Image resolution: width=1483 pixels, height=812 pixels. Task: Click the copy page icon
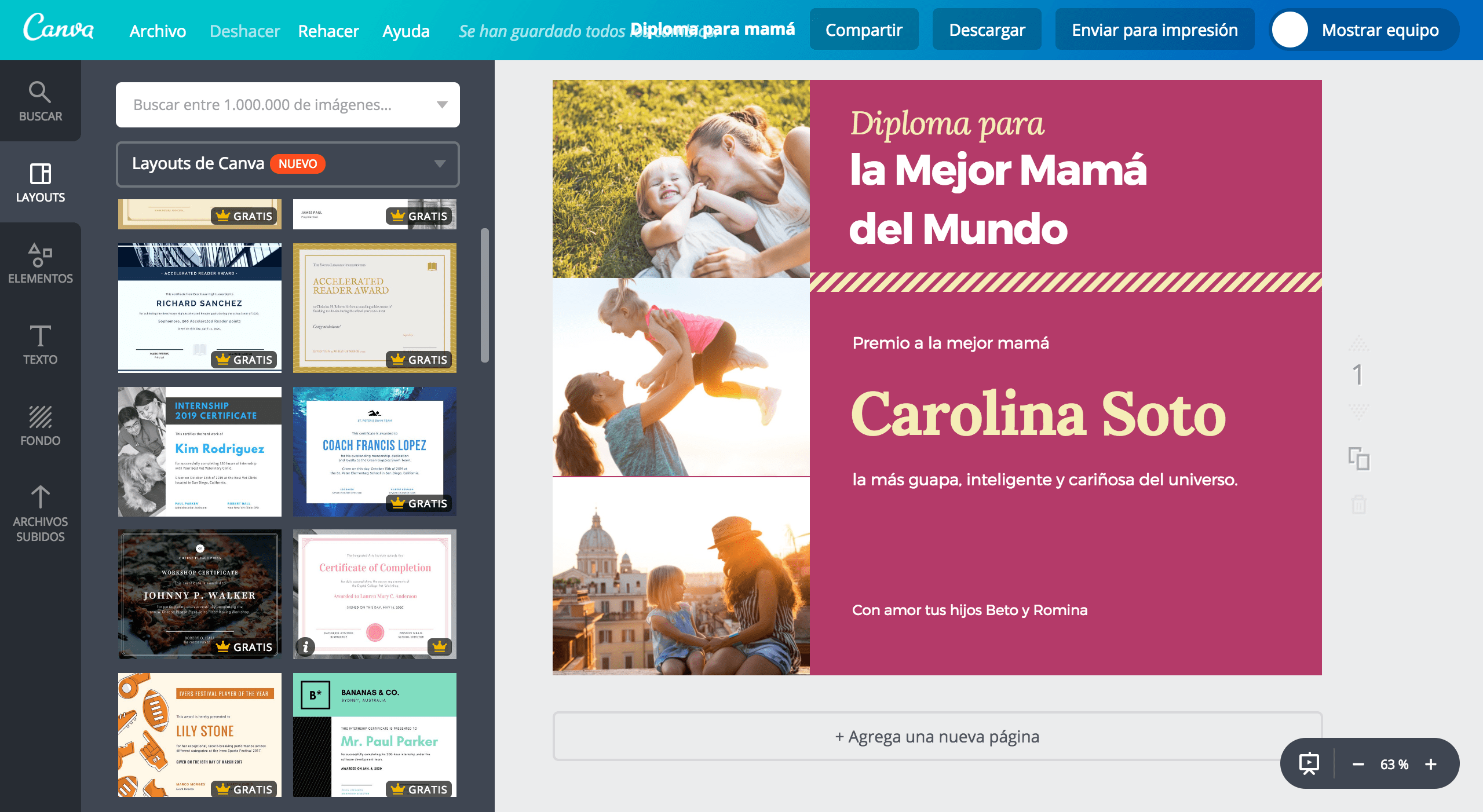[1358, 459]
